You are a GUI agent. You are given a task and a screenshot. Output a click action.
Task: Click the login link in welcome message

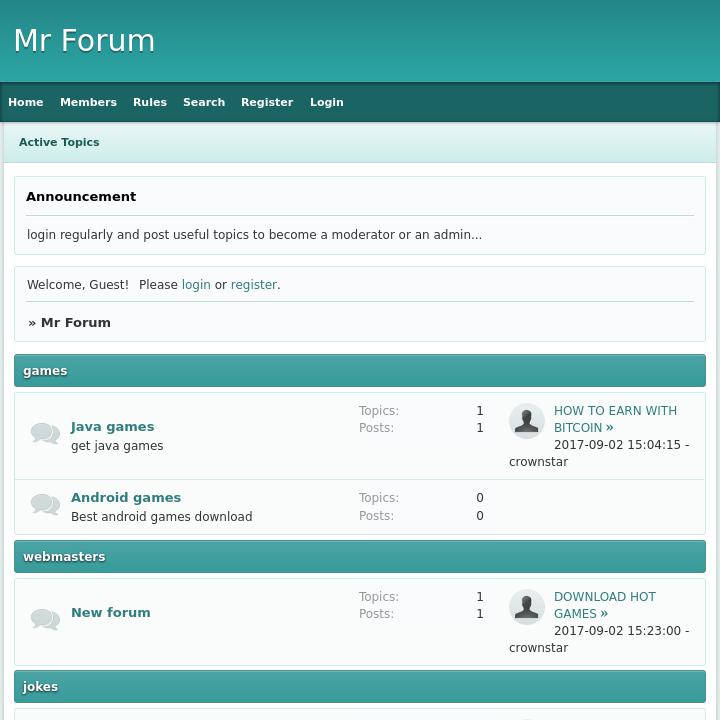[196, 285]
